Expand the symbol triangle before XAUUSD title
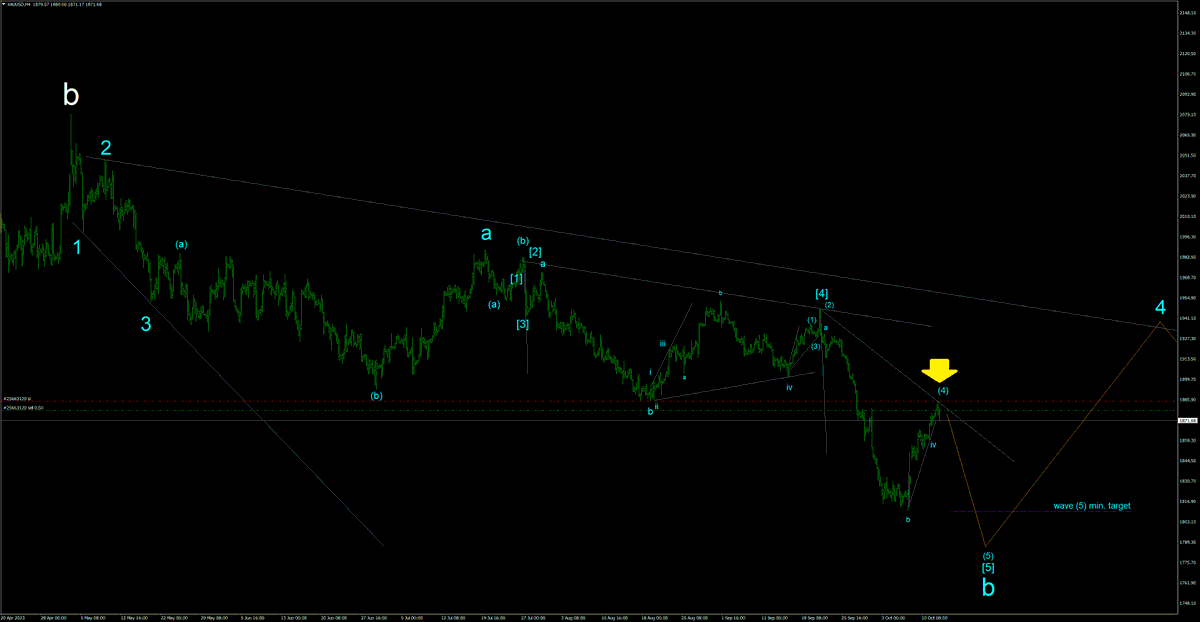This screenshot has height=622, width=1200. coord(6,5)
